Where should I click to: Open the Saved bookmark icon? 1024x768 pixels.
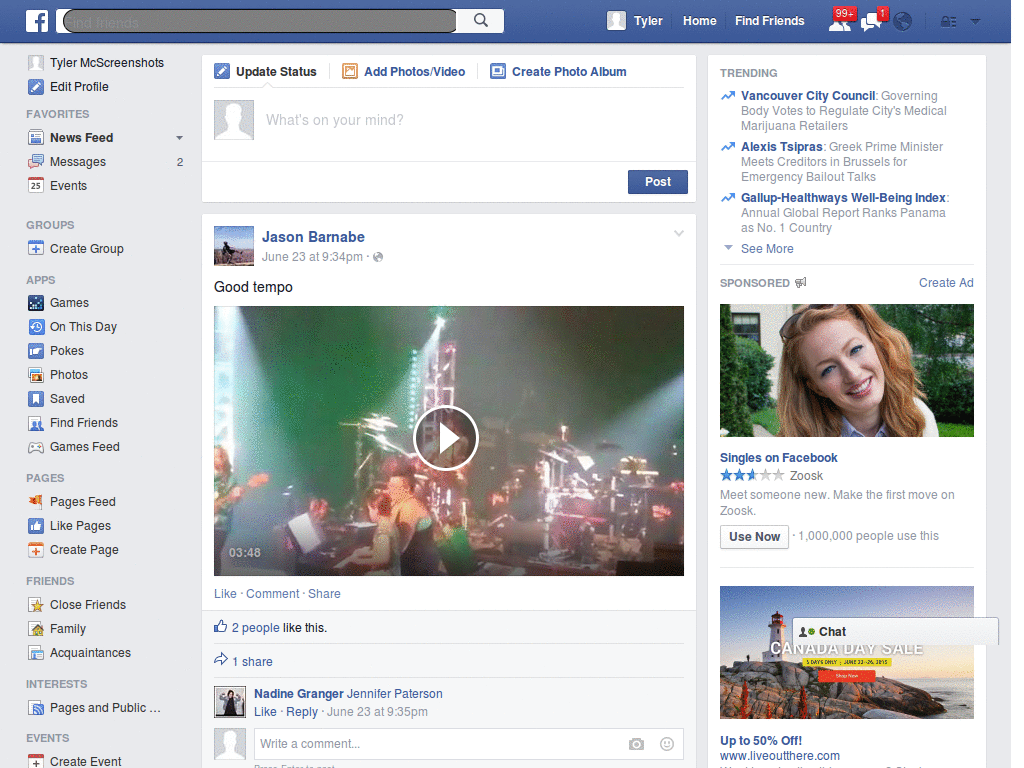[x=36, y=399]
